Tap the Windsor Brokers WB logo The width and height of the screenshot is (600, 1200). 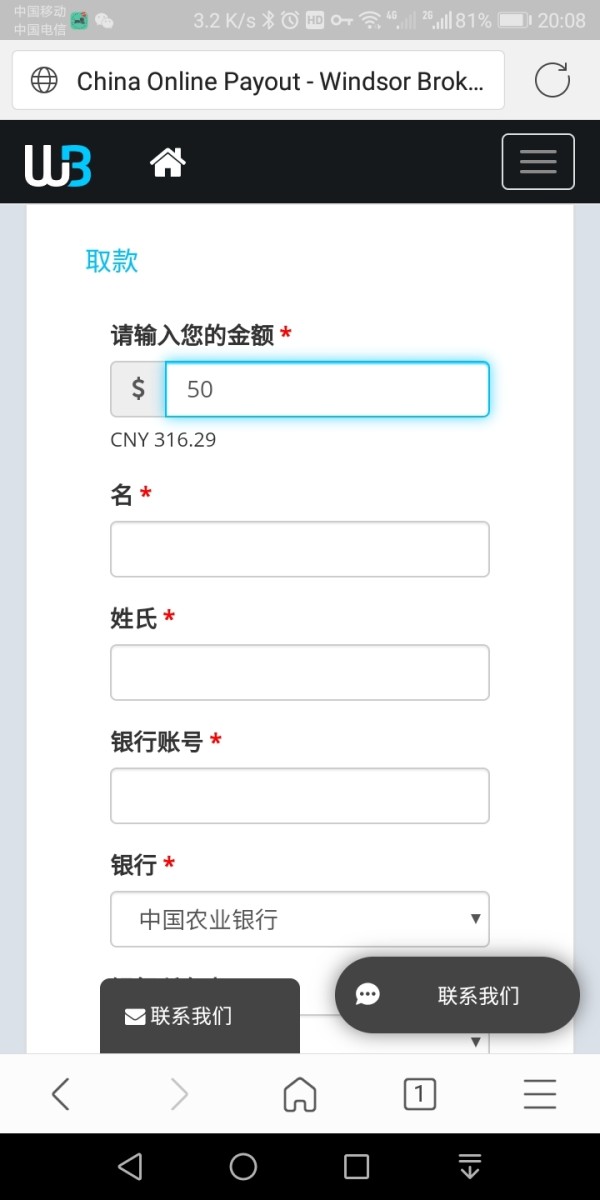click(58, 164)
